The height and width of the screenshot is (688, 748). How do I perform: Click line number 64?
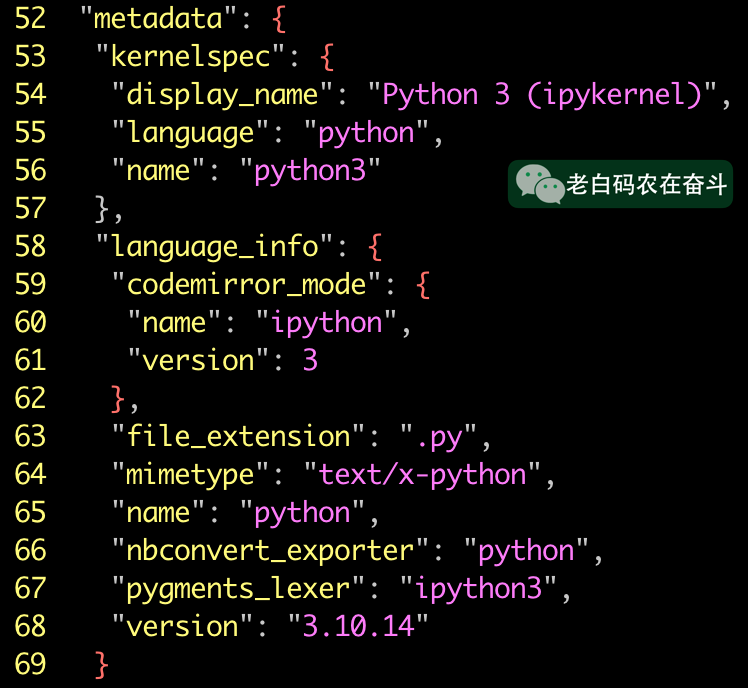[31, 474]
